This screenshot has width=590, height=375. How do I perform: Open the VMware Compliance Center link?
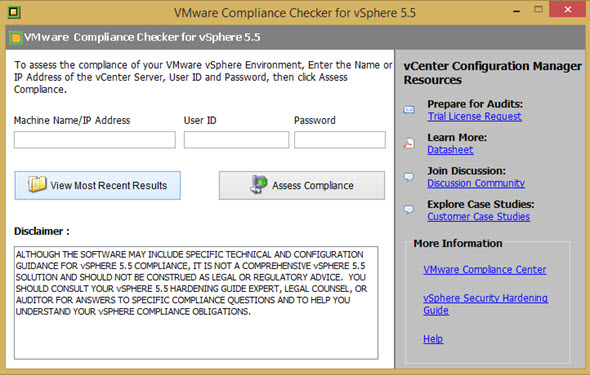(x=485, y=270)
